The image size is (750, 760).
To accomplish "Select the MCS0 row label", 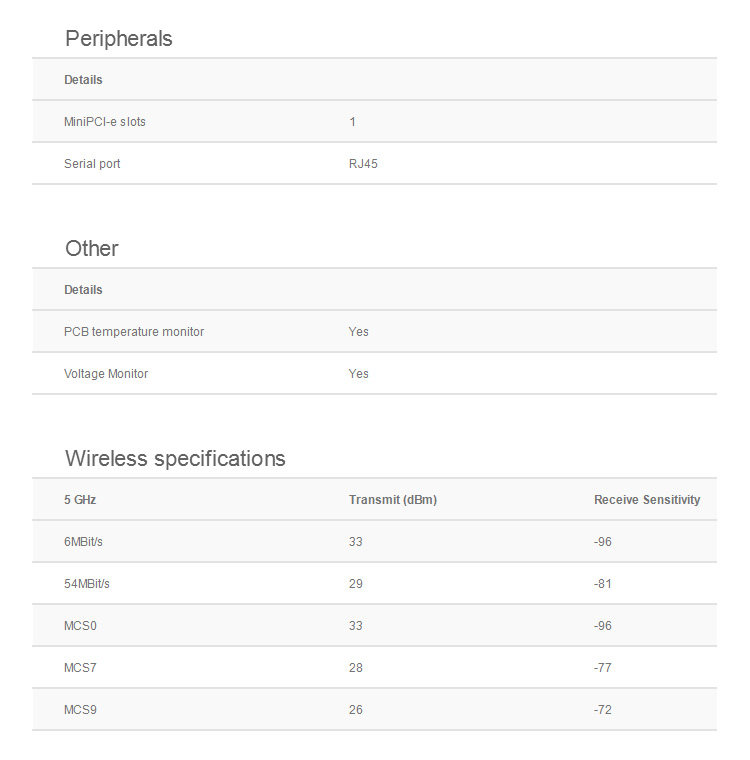I will (80, 626).
